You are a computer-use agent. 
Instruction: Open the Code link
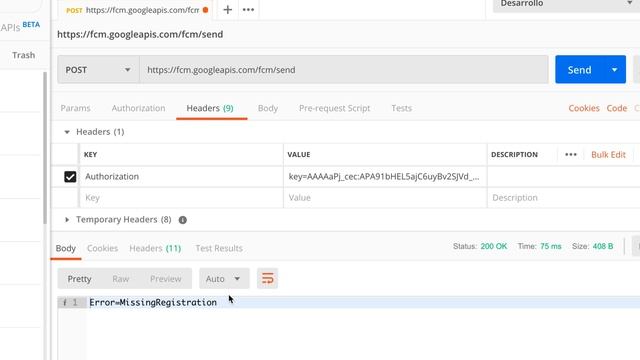click(616, 108)
